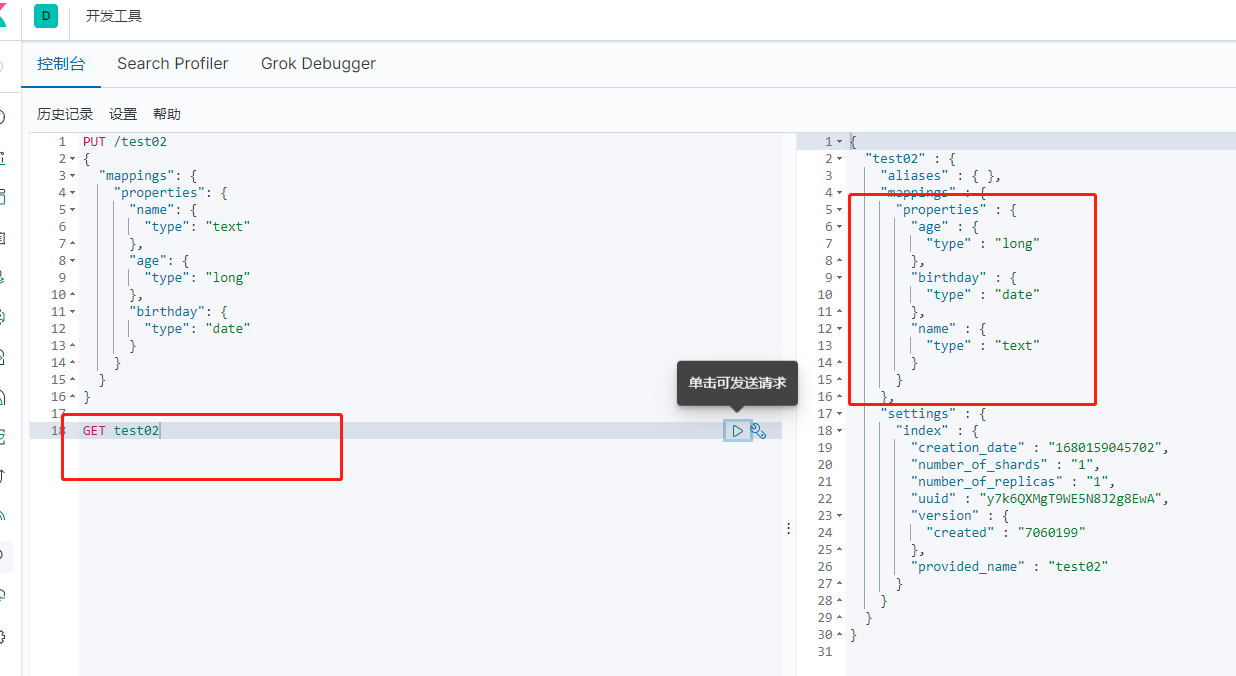Place cursor on GET test02 line
Screen dimensions: 1236x676
tap(121, 431)
